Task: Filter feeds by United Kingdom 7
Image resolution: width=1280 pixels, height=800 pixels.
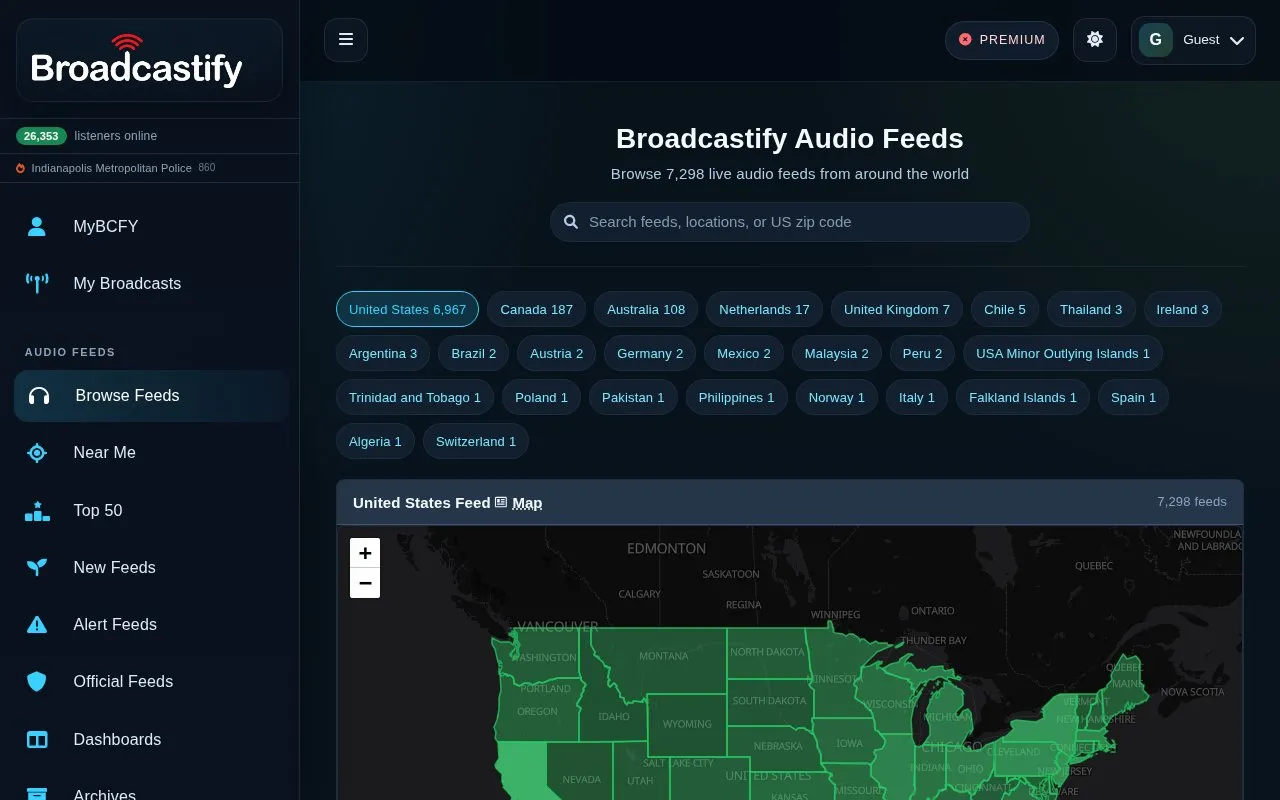Action: (x=897, y=309)
